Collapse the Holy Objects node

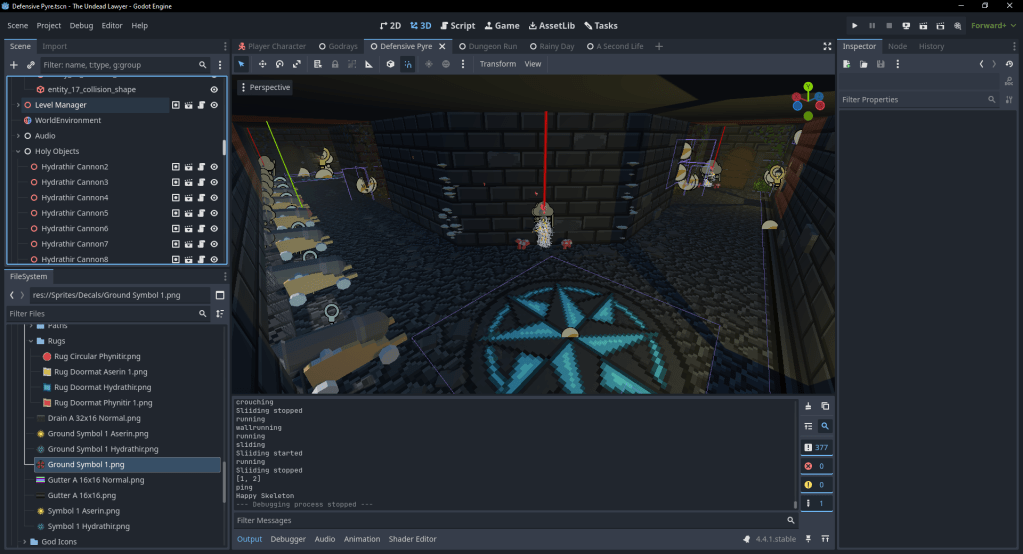[18, 151]
